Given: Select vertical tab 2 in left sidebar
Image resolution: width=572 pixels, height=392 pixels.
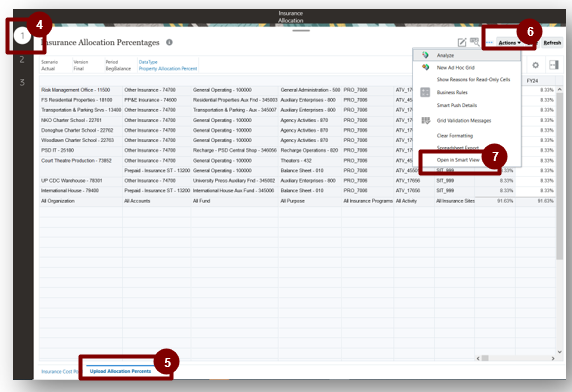Looking at the screenshot, I should point(22,59).
